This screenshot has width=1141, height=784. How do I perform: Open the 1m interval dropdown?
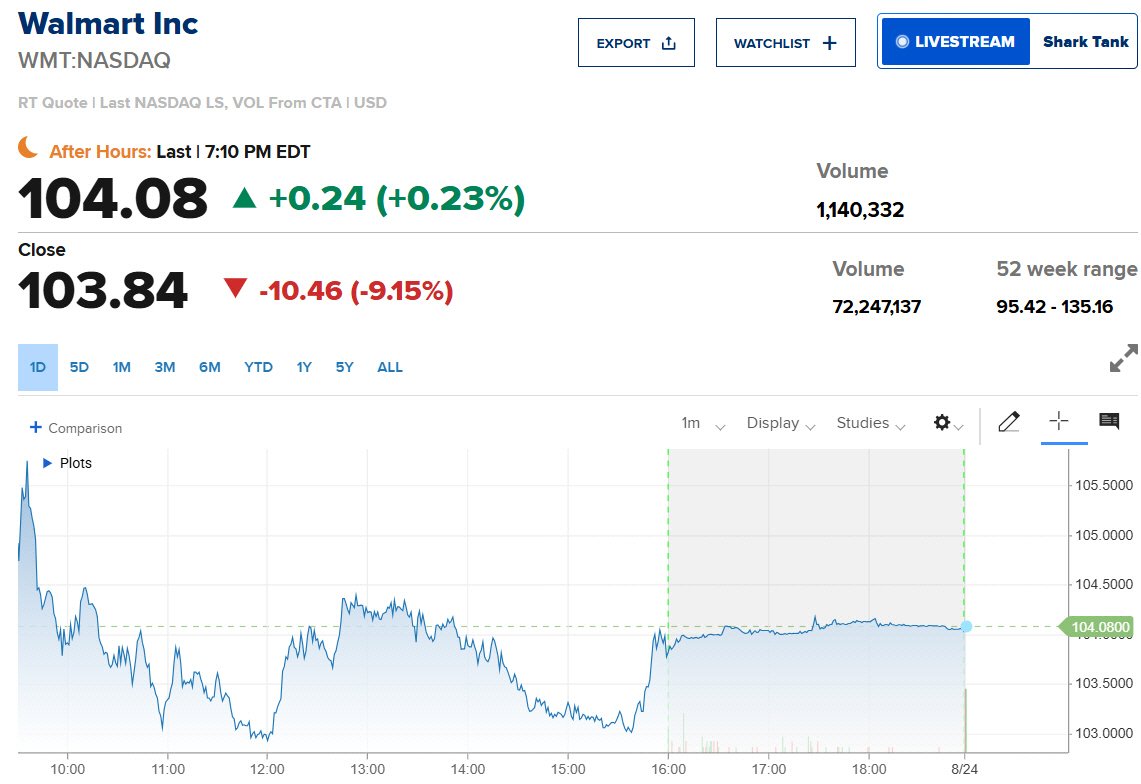click(703, 424)
